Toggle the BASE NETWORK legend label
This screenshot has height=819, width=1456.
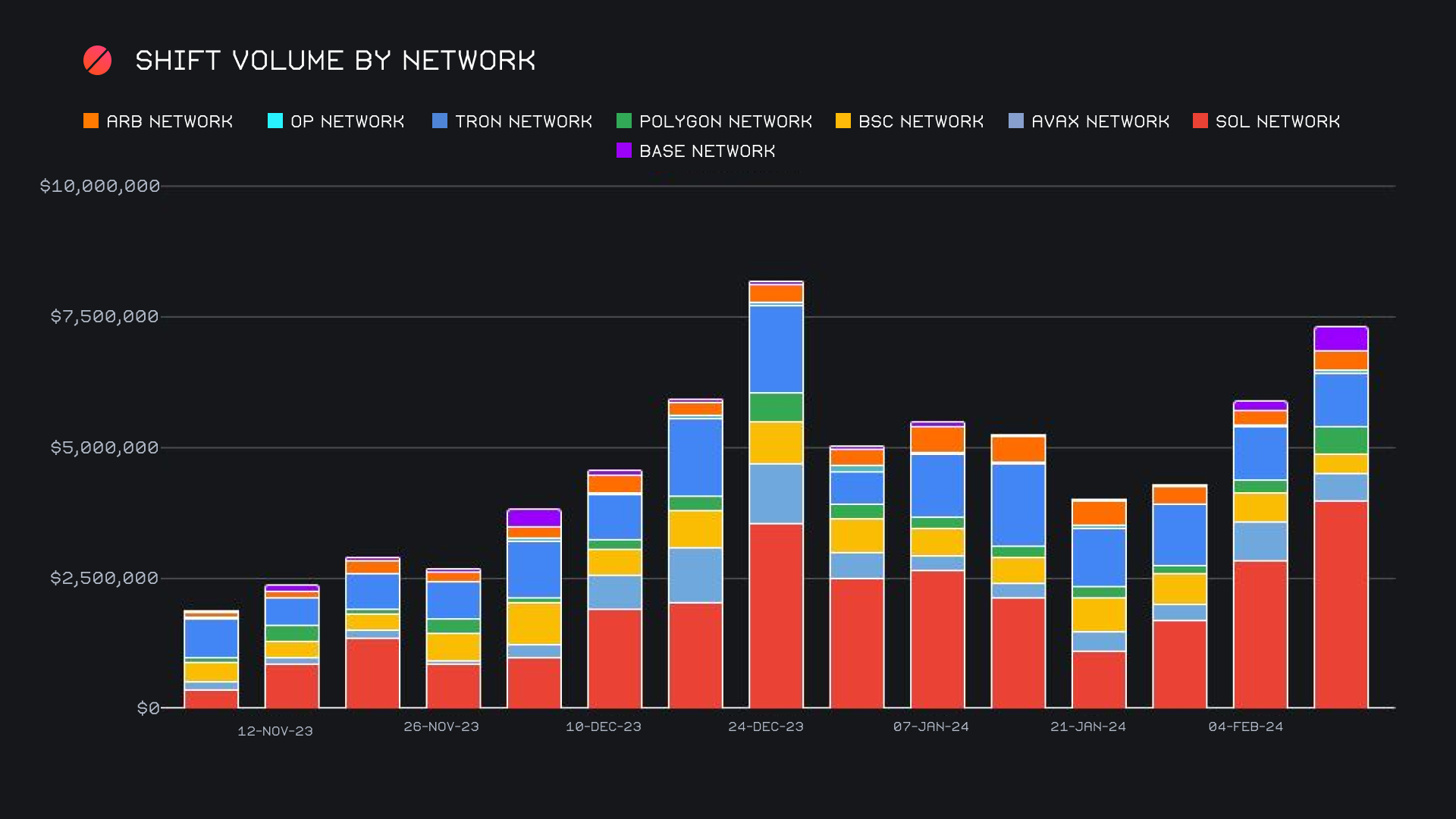[x=707, y=151]
